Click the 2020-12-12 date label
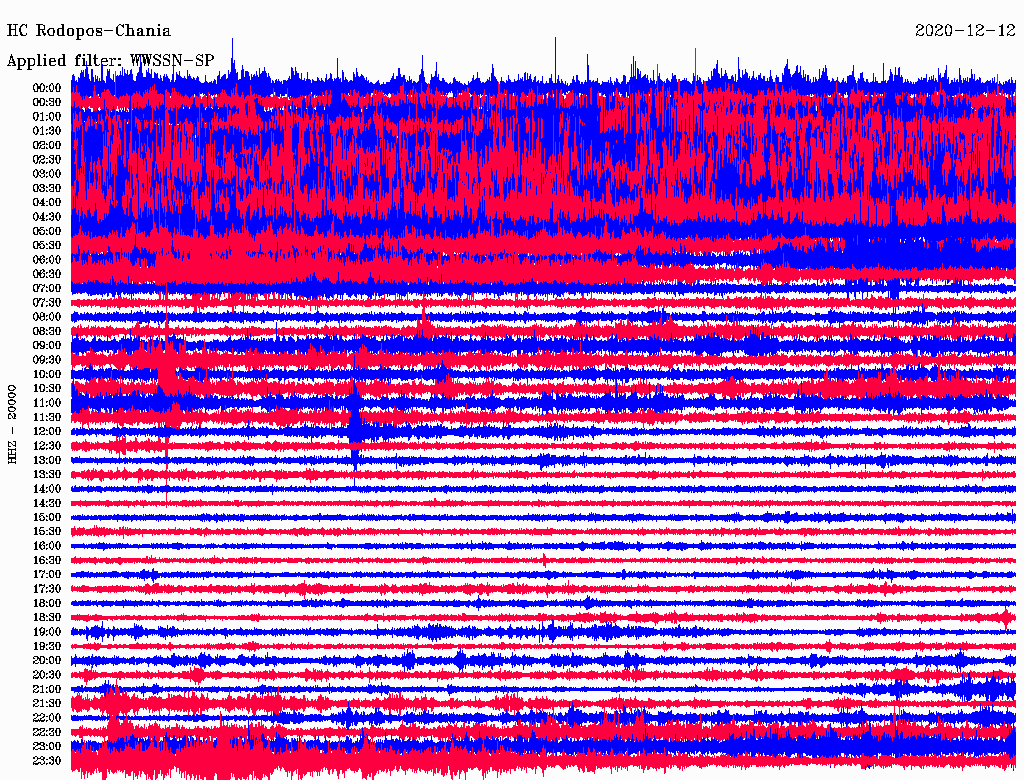 pyautogui.click(x=965, y=31)
